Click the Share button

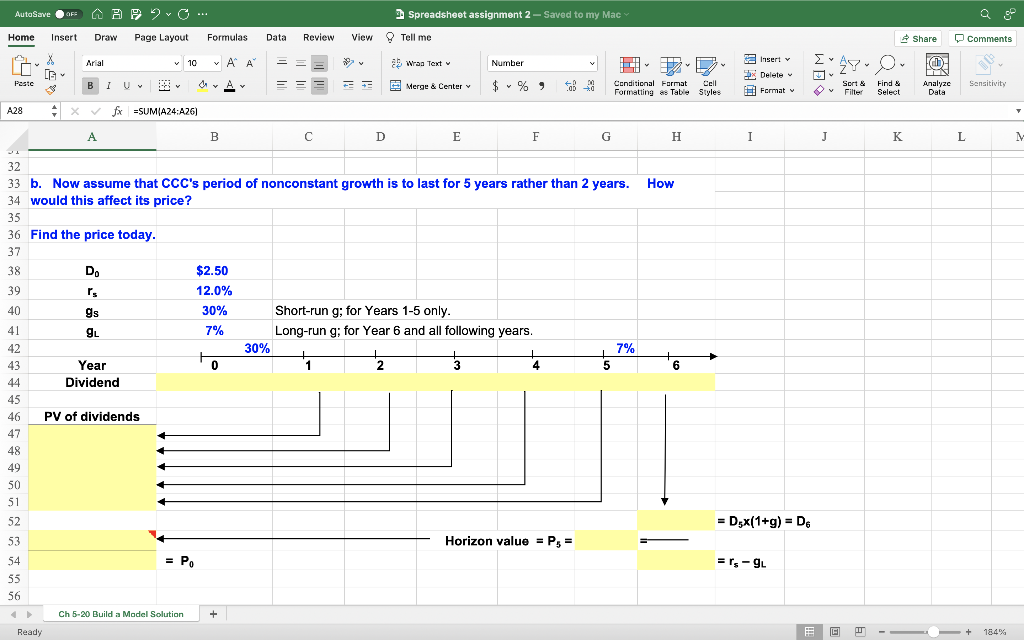(918, 37)
